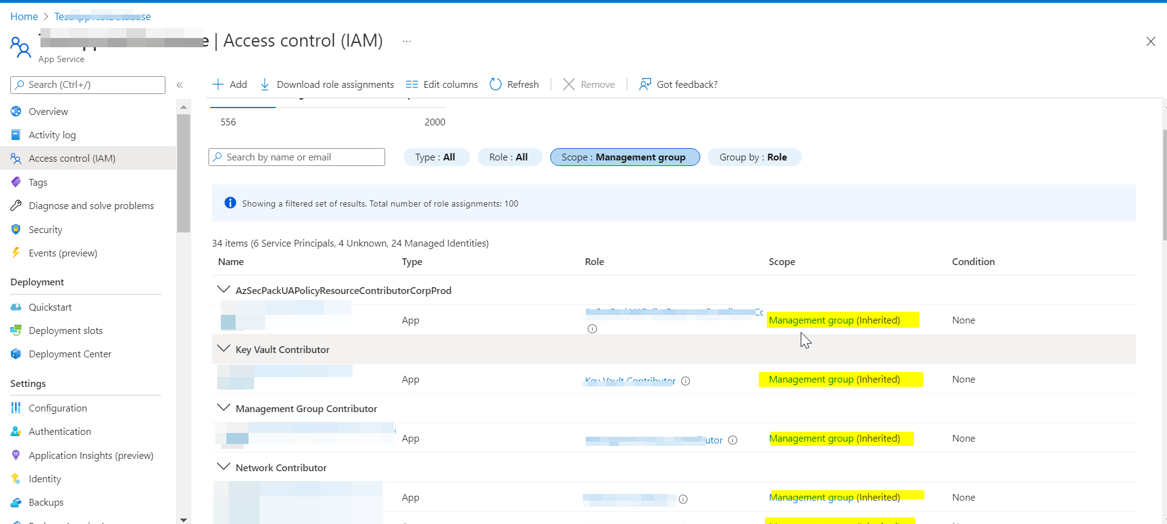1167x524 pixels.
Task: Open the Role : All filter
Action: click(x=510, y=157)
